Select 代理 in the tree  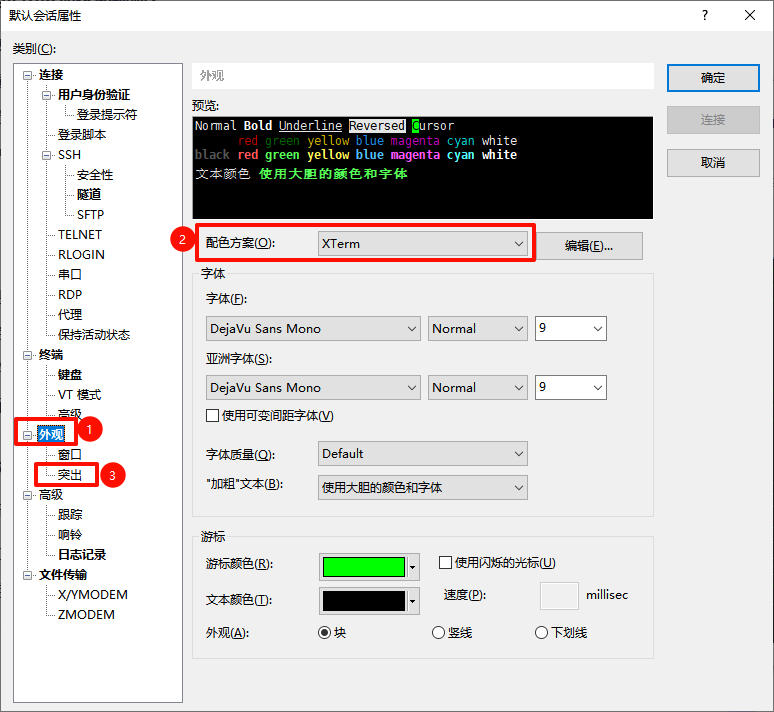point(70,315)
